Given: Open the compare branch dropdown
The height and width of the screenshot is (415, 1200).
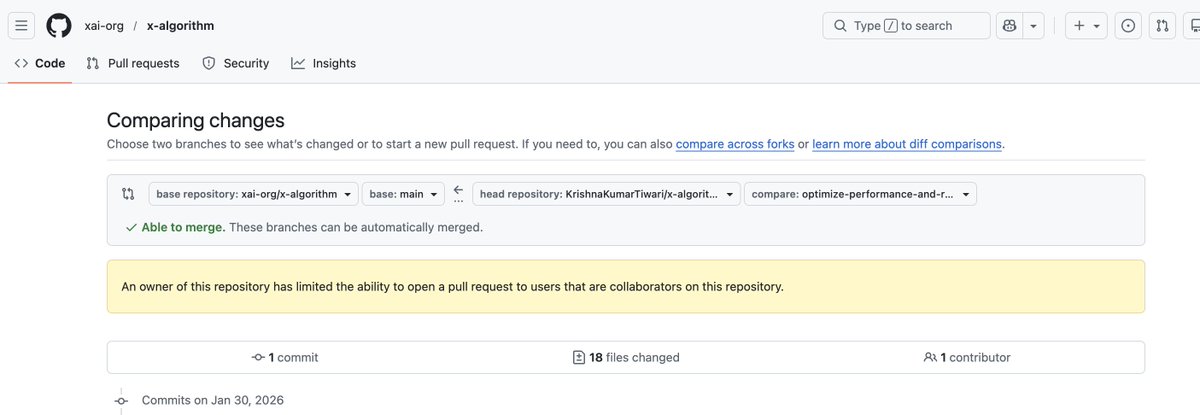Looking at the screenshot, I should coord(860,194).
